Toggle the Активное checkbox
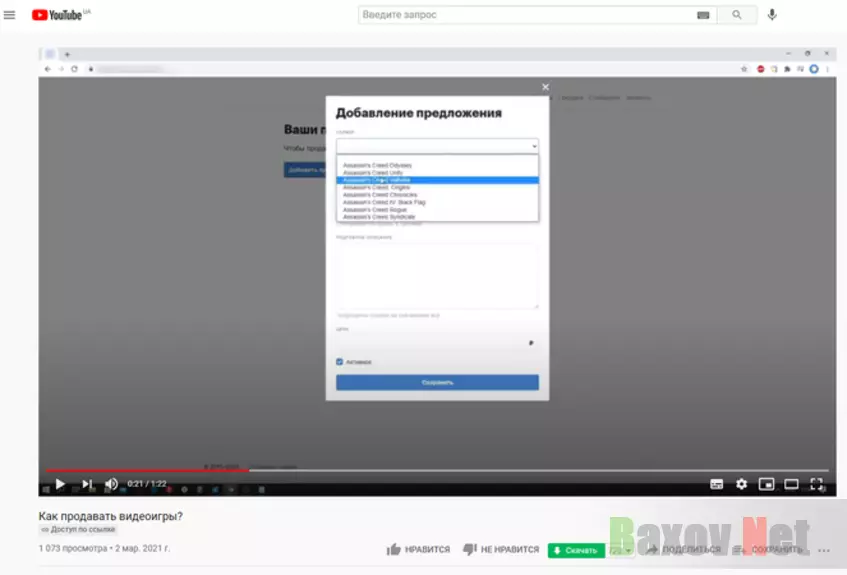Image resolution: width=847 pixels, height=575 pixels. point(339,362)
